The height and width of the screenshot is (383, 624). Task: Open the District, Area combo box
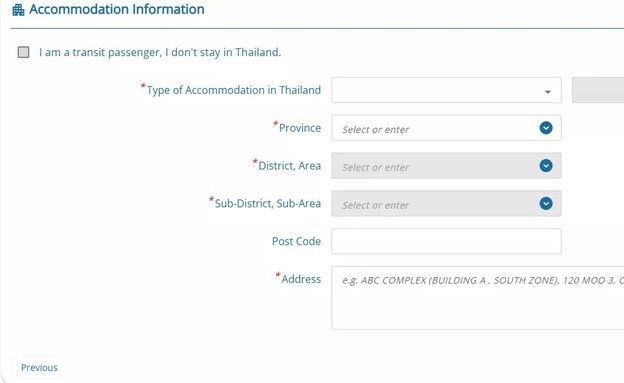coord(447,166)
